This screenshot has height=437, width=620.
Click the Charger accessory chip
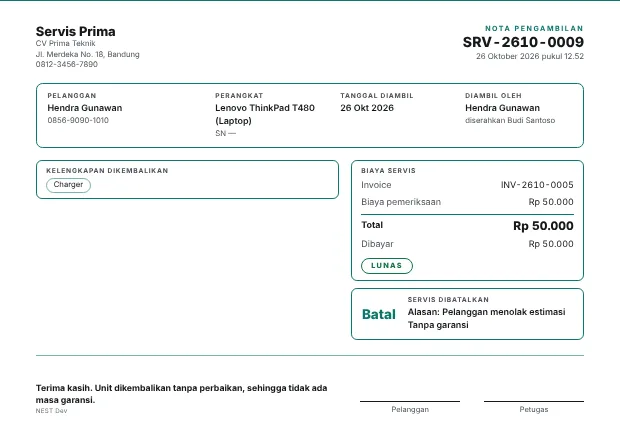(x=68, y=185)
